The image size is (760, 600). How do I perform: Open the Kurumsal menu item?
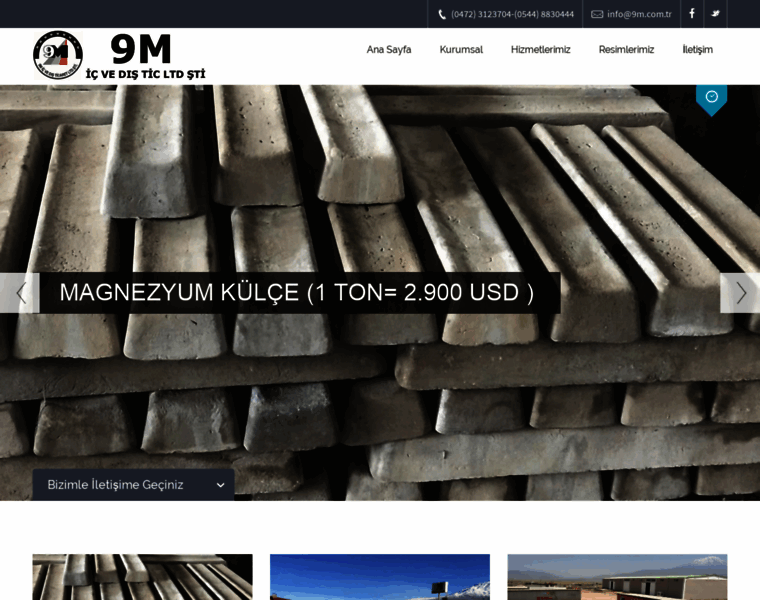coord(461,49)
